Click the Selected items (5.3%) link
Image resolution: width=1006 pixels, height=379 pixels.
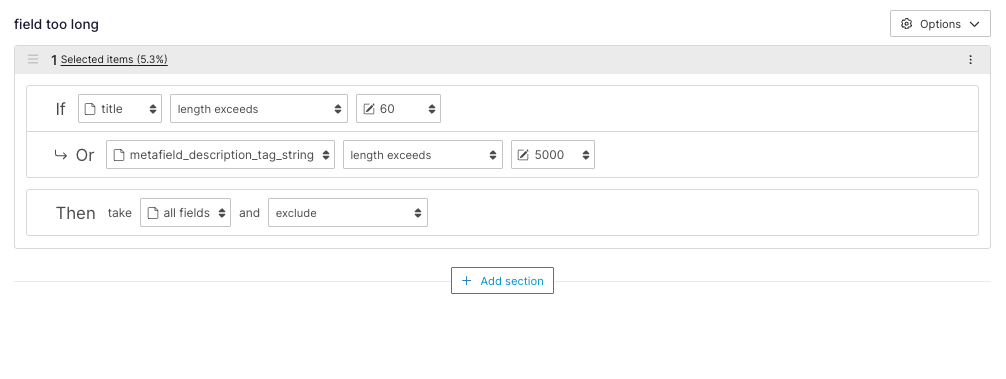(x=114, y=60)
